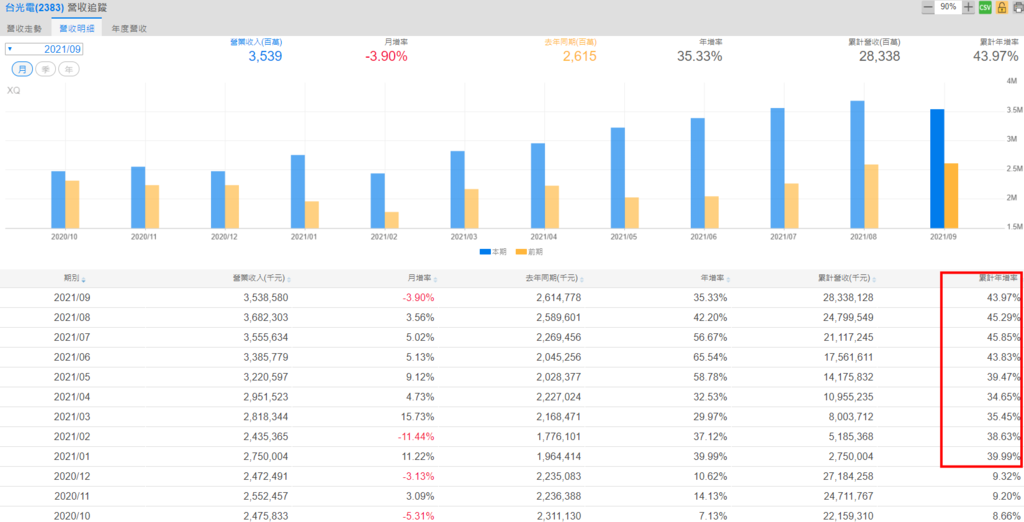1024x522 pixels.
Task: Click the red -5.31% monthly change
Action: pos(419,515)
